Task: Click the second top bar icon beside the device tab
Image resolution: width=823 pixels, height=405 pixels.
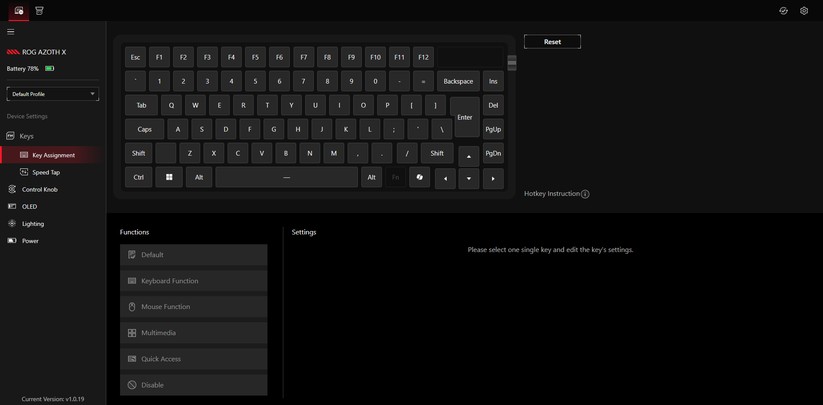Action: coord(39,11)
